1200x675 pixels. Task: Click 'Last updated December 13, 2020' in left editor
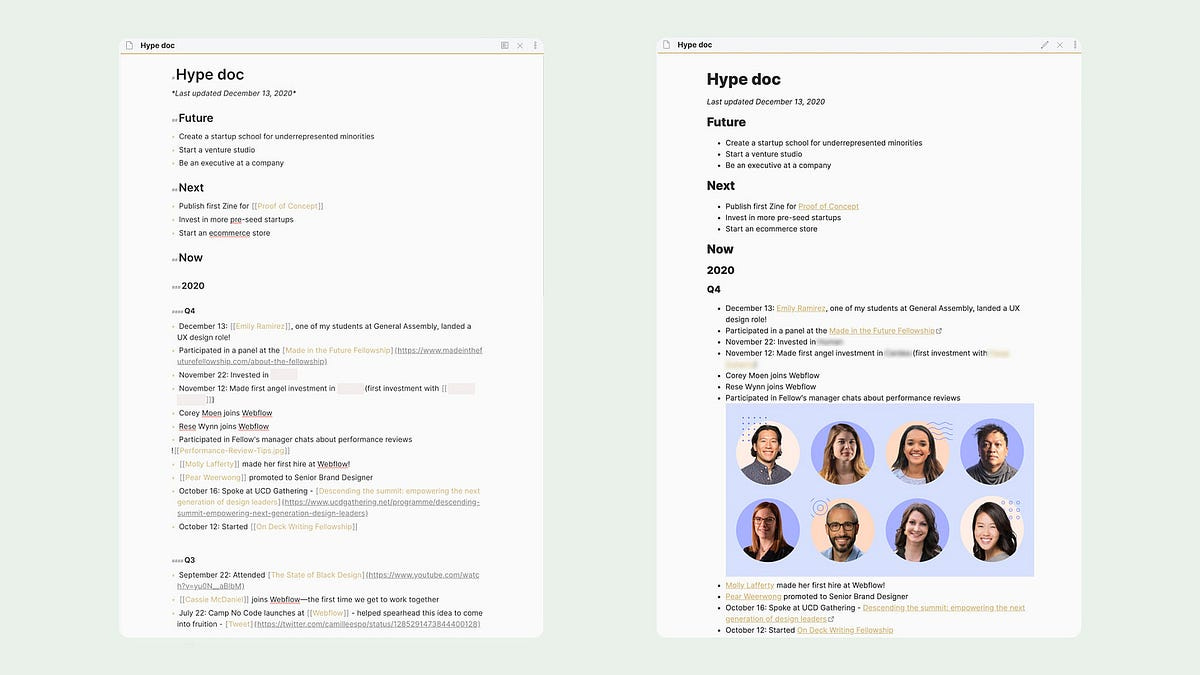(x=233, y=93)
